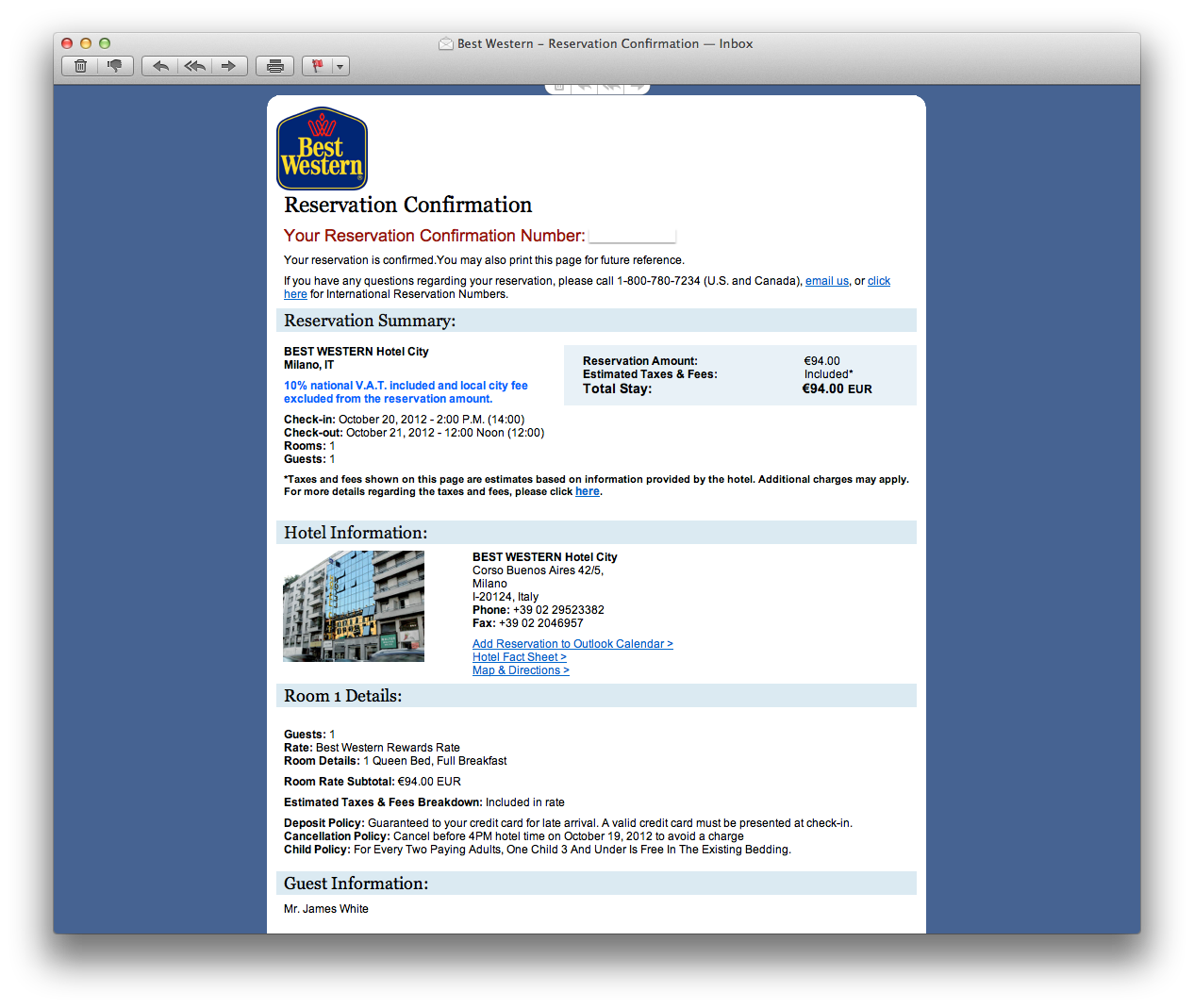Click the 'Guest Information:' section header
This screenshot has height=1008, width=1194.
[x=596, y=884]
